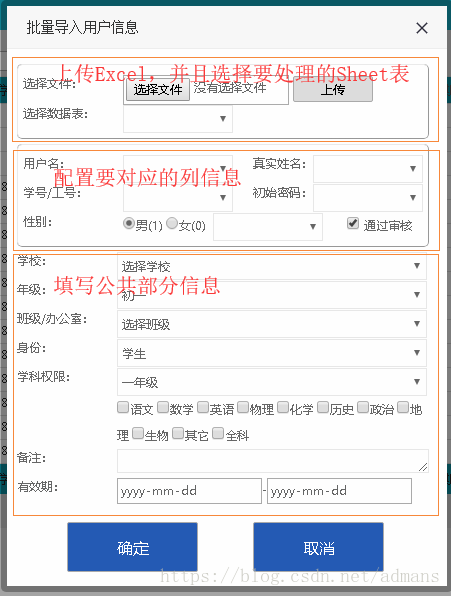Check the 历史 subject checkbox
This screenshot has width=451, height=596.
pos(323,407)
